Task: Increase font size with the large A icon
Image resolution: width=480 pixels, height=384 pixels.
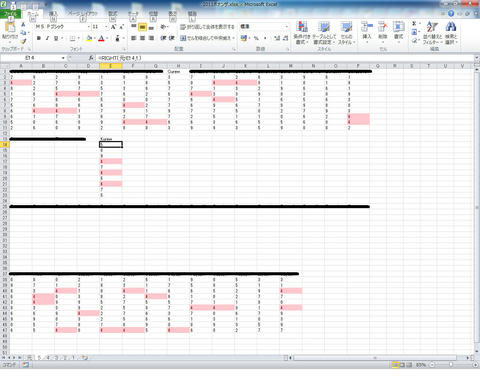Action: click(x=113, y=27)
